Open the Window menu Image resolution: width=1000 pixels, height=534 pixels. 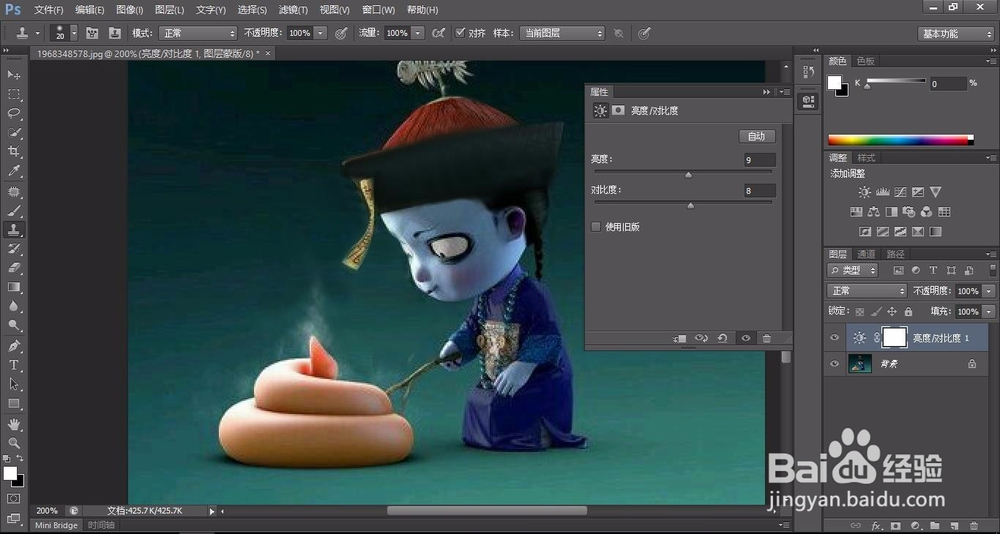click(x=378, y=10)
